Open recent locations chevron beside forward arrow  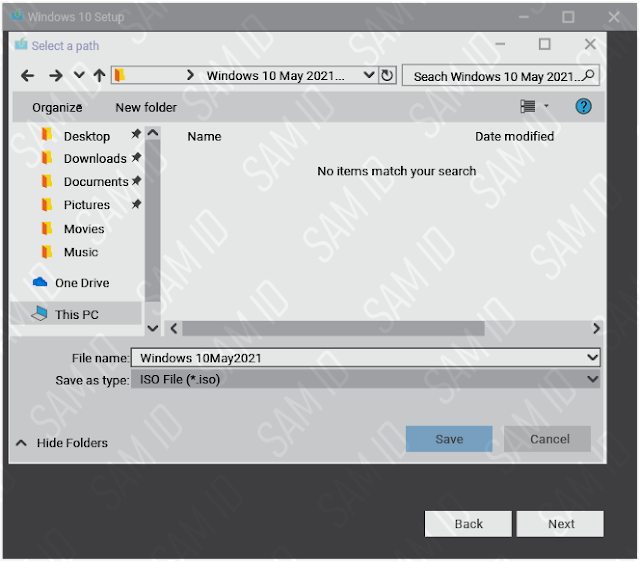[x=79, y=75]
